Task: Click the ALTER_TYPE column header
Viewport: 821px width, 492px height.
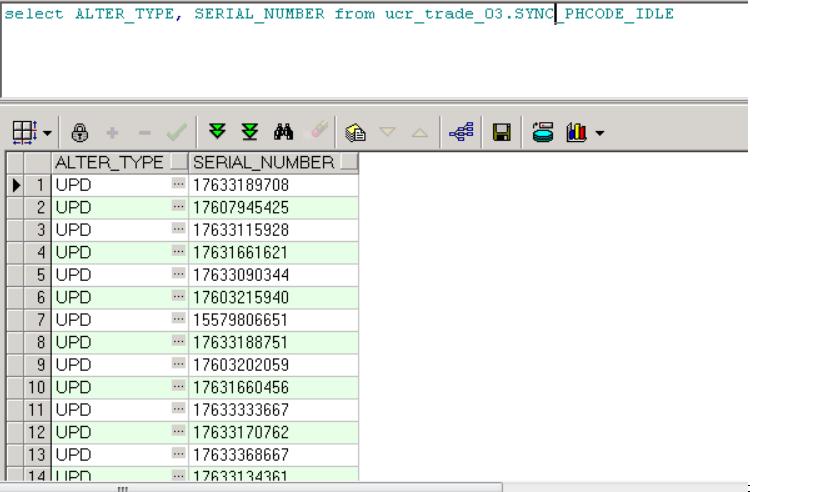Action: tap(120, 163)
